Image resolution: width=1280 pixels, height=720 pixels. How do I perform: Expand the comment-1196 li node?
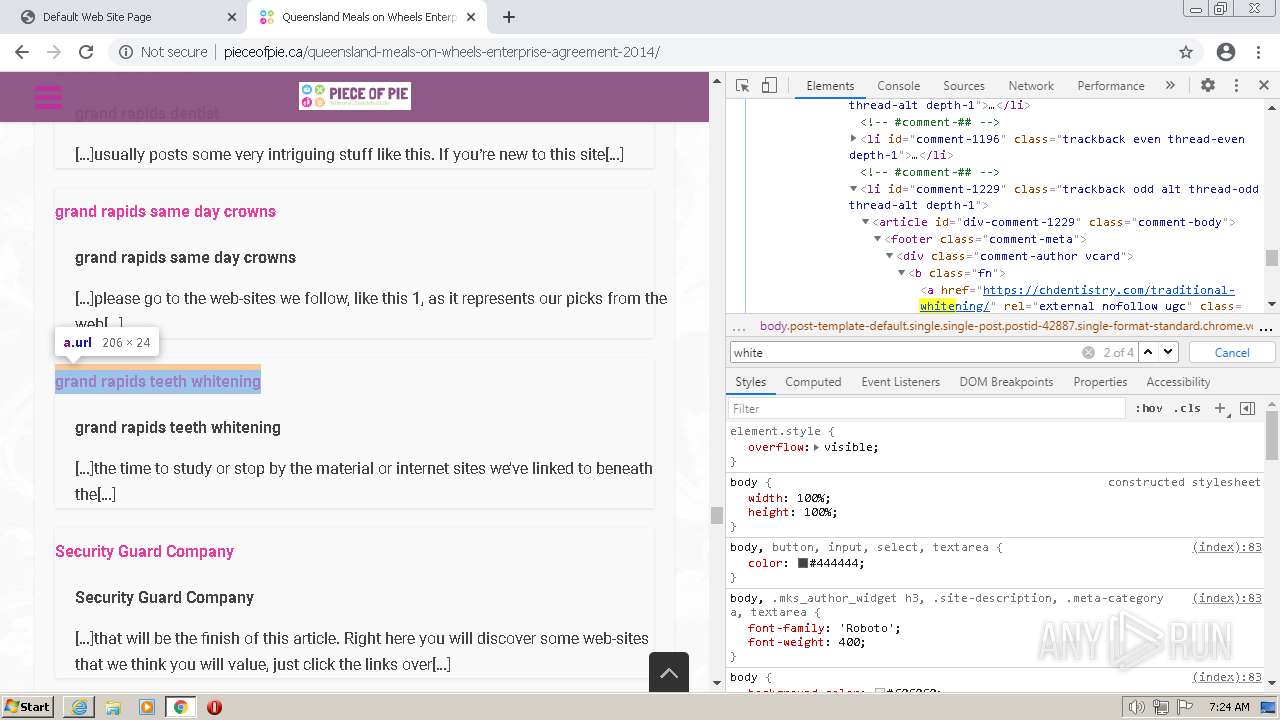[853, 139]
